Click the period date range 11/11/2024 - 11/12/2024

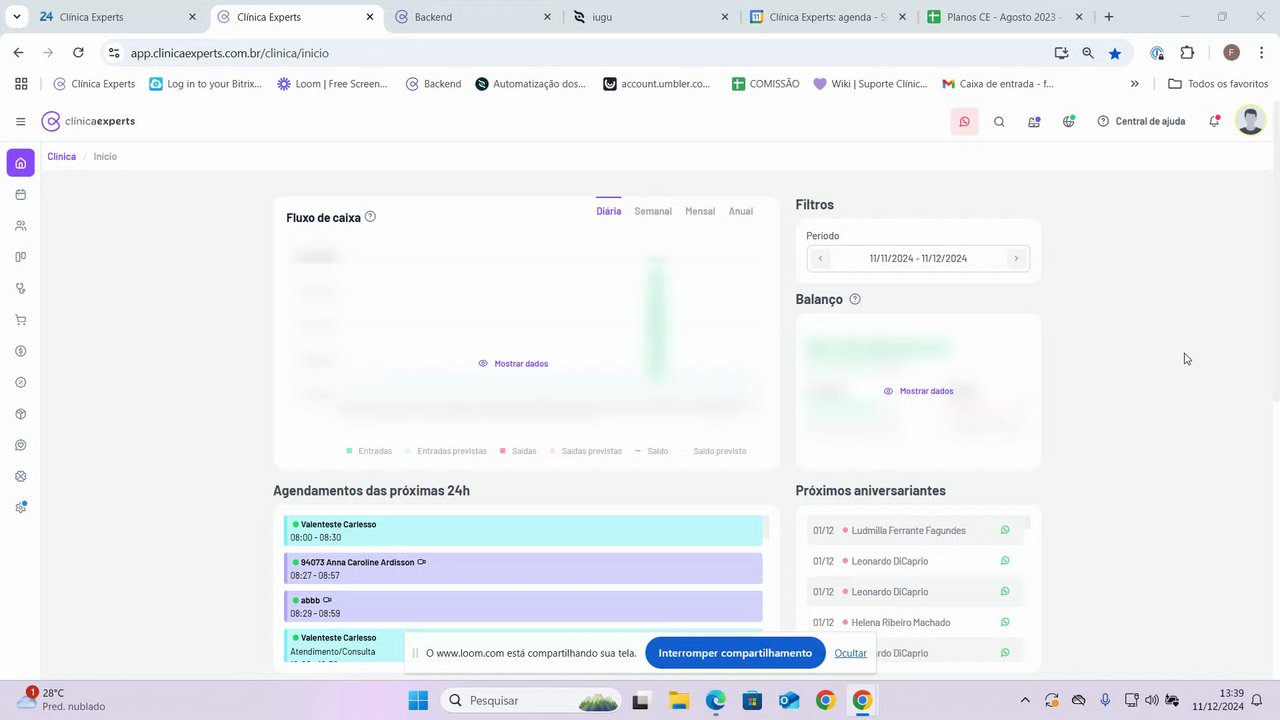[x=918, y=258]
